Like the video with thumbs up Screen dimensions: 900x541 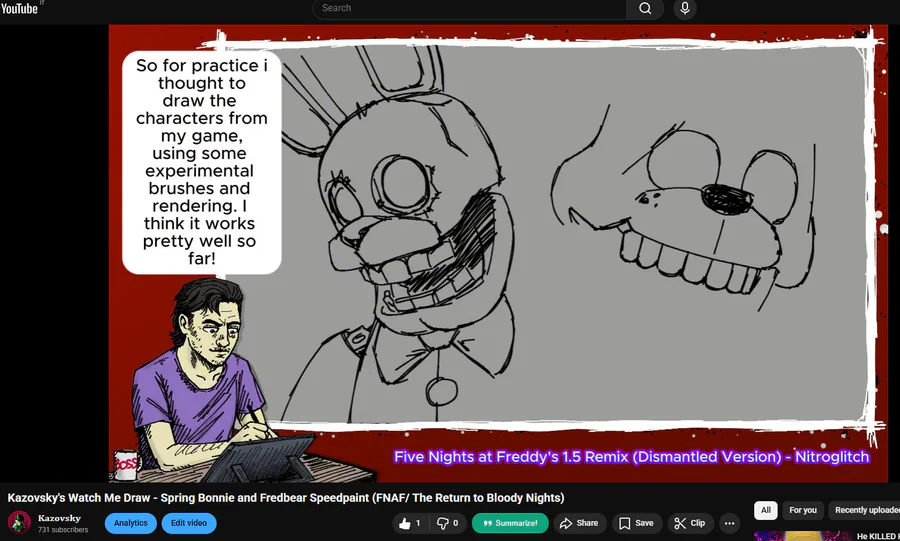click(410, 523)
